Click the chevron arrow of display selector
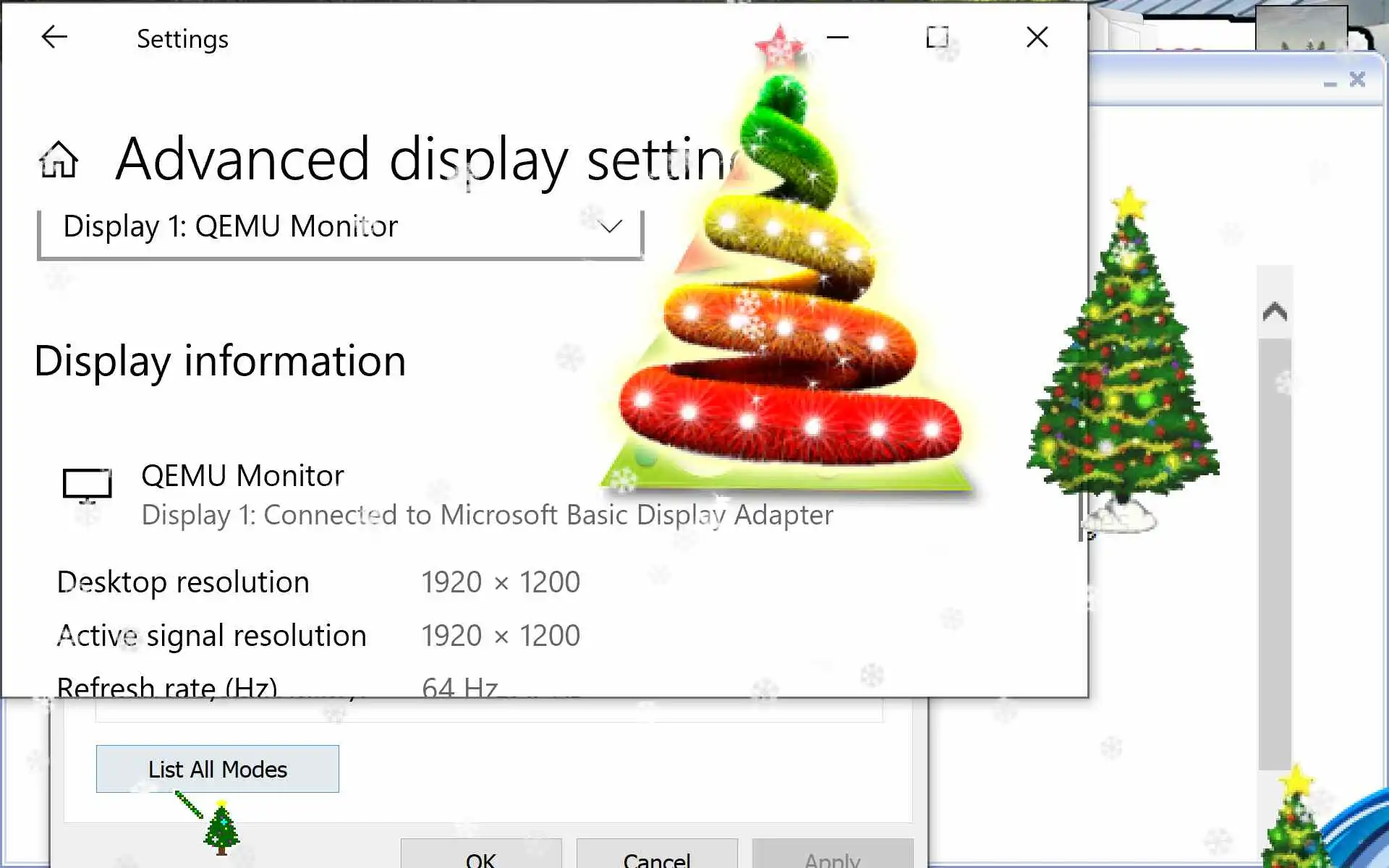This screenshot has height=868, width=1389. tap(611, 227)
